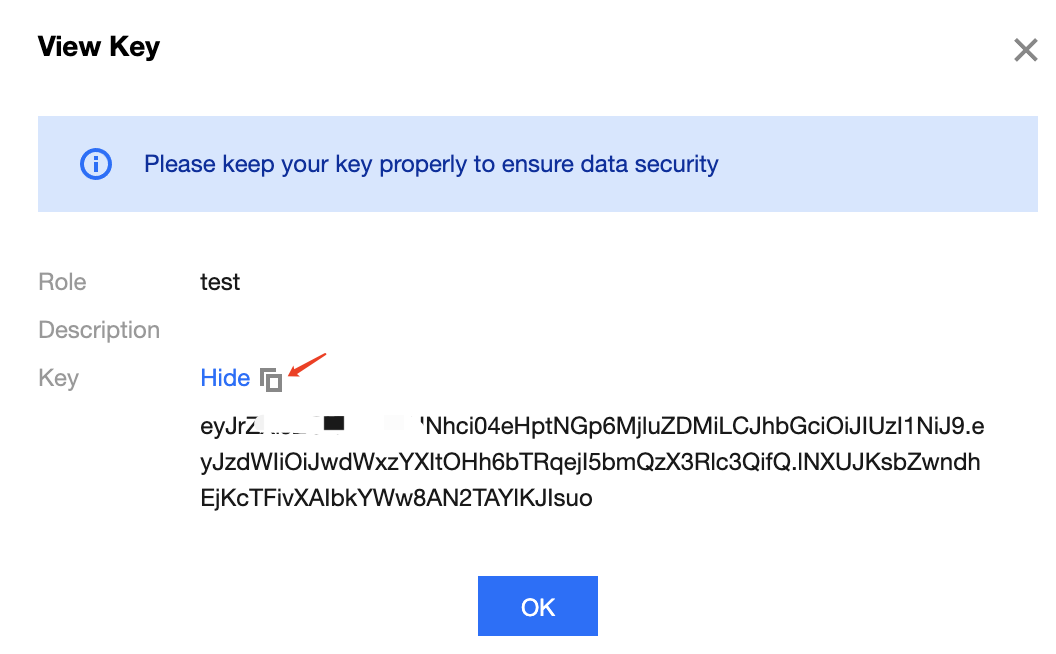1056x654 pixels.
Task: Click the red arrow annotation
Action: tap(310, 363)
